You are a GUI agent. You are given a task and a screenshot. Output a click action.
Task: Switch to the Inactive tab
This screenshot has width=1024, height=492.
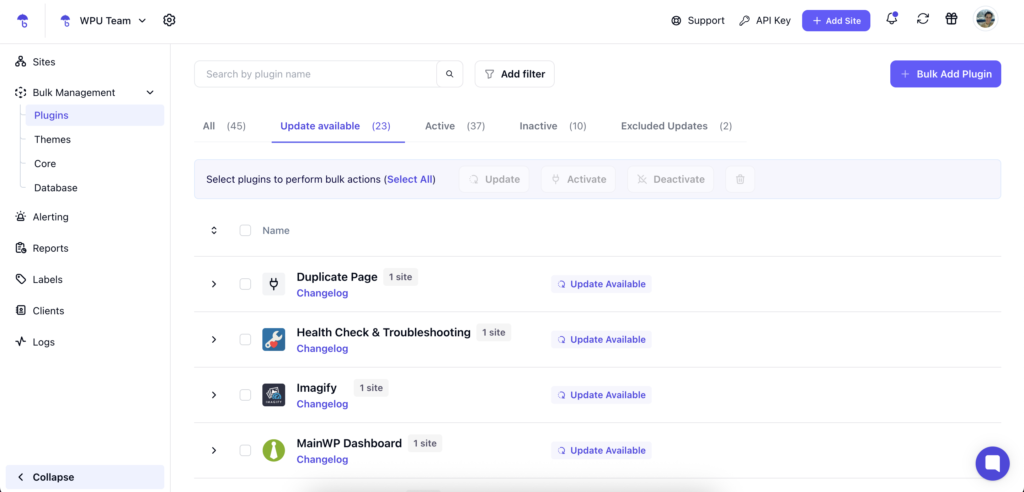pos(552,126)
